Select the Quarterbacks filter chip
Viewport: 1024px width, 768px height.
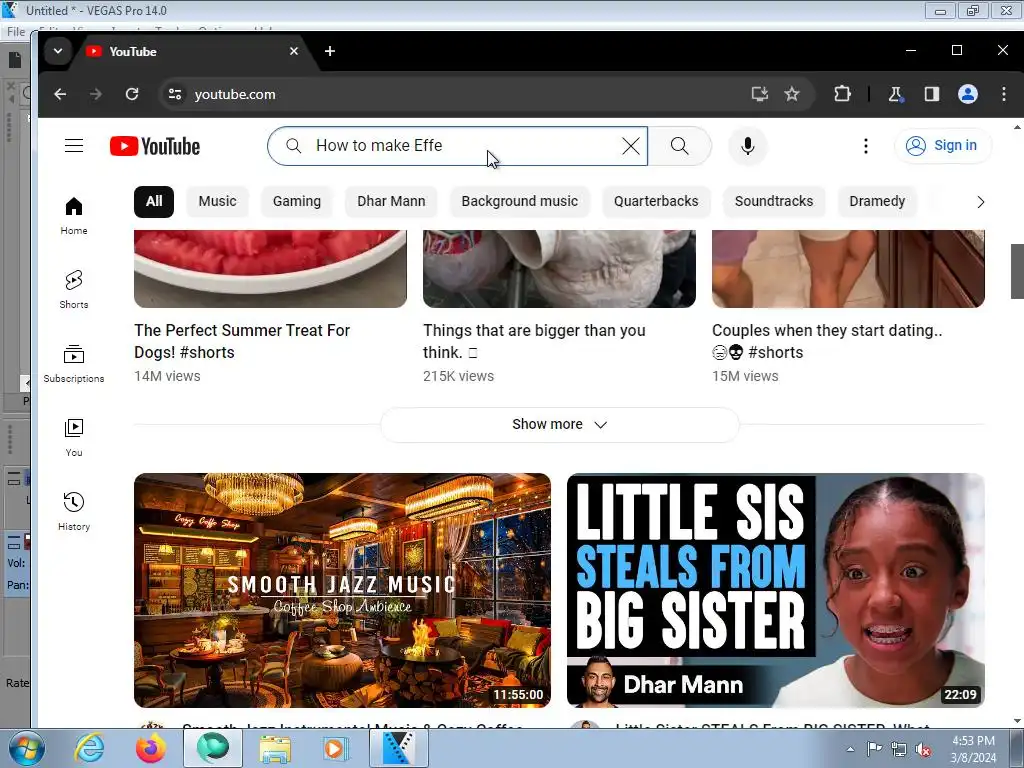point(656,201)
